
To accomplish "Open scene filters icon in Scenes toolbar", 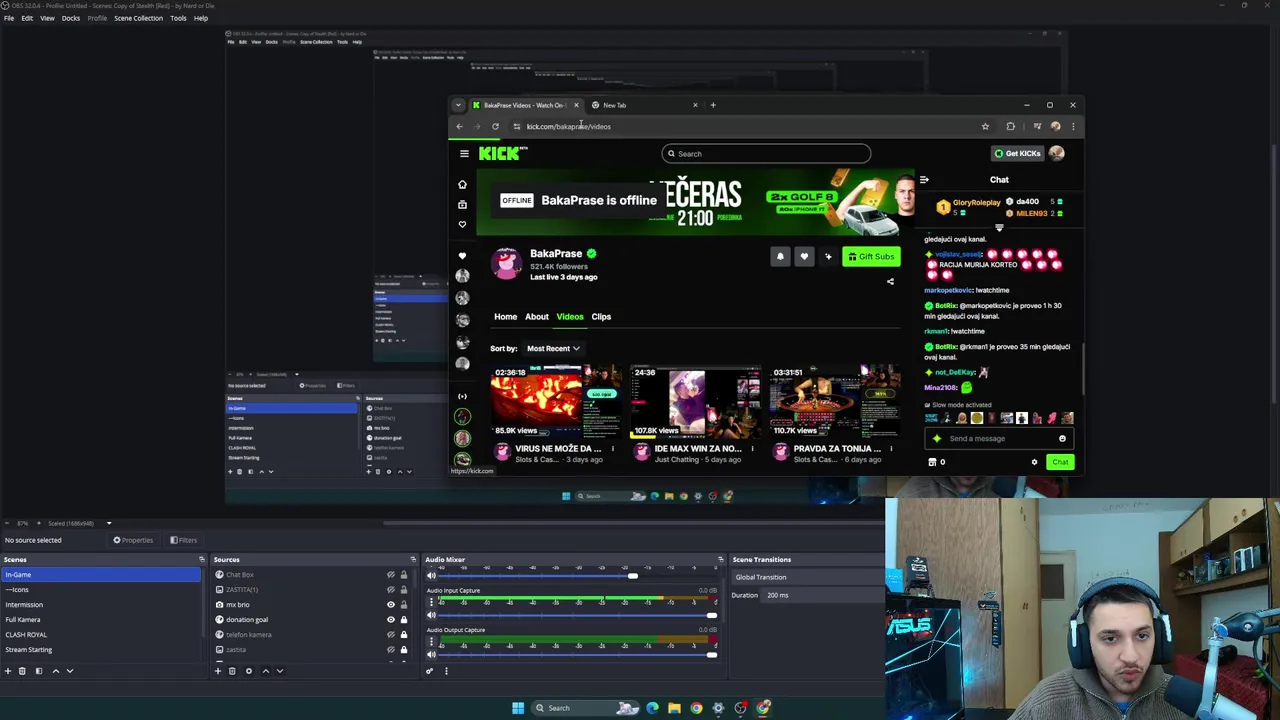I will [39, 671].
